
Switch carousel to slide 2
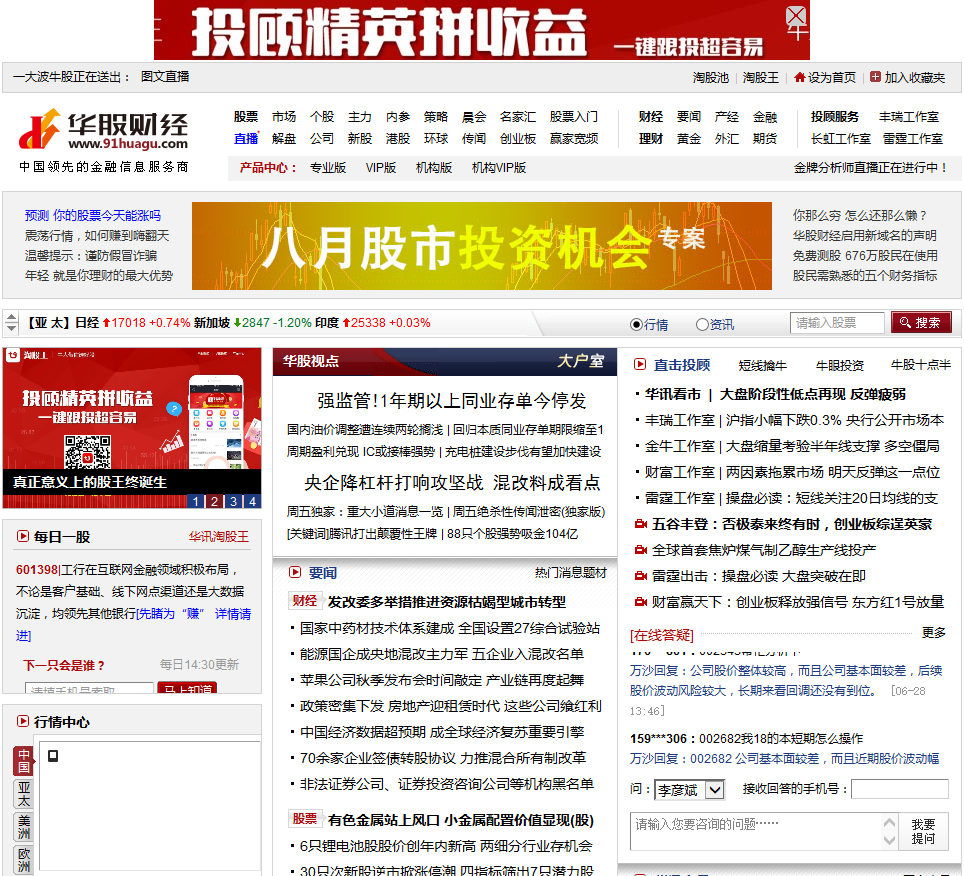click(214, 501)
